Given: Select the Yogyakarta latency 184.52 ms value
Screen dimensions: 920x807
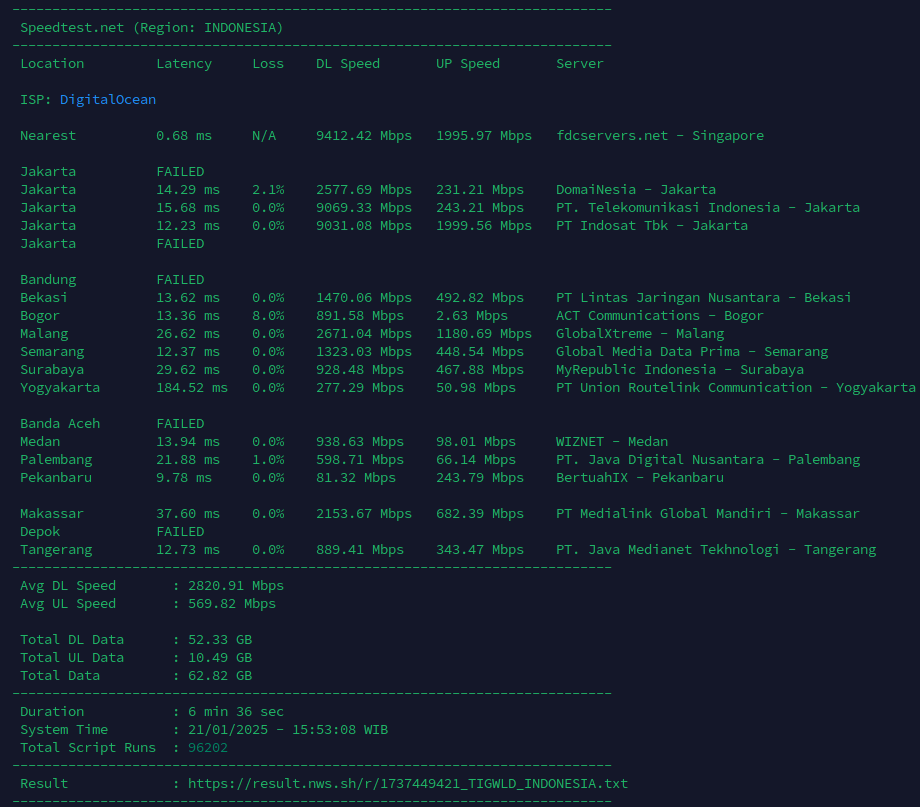Looking at the screenshot, I should point(190,387).
